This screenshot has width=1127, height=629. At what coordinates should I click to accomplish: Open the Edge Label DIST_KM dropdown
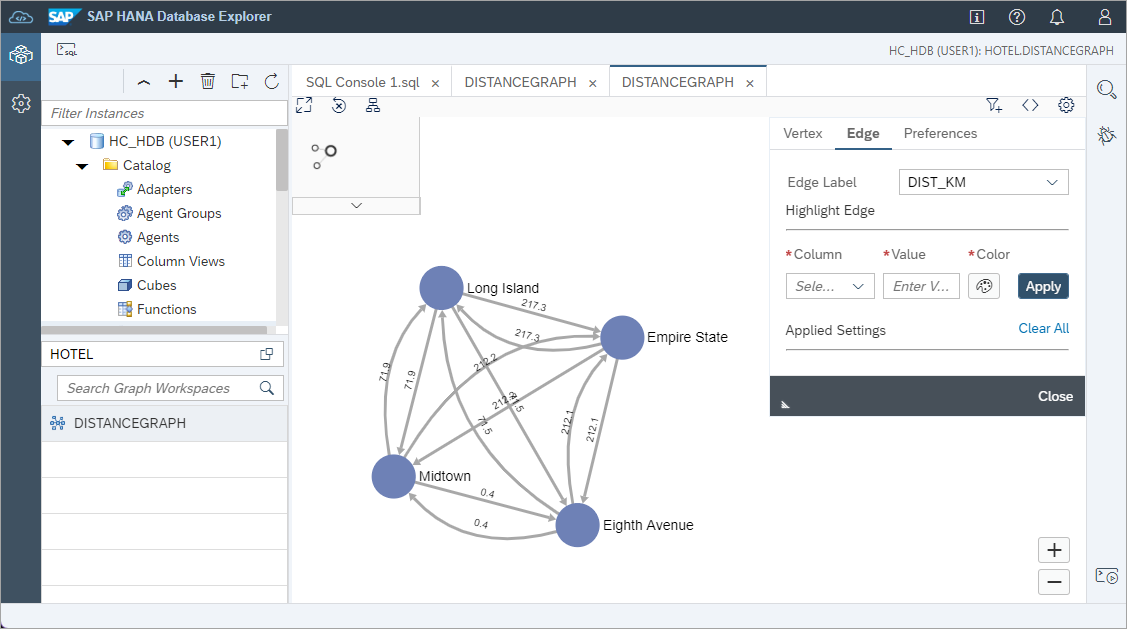[983, 182]
